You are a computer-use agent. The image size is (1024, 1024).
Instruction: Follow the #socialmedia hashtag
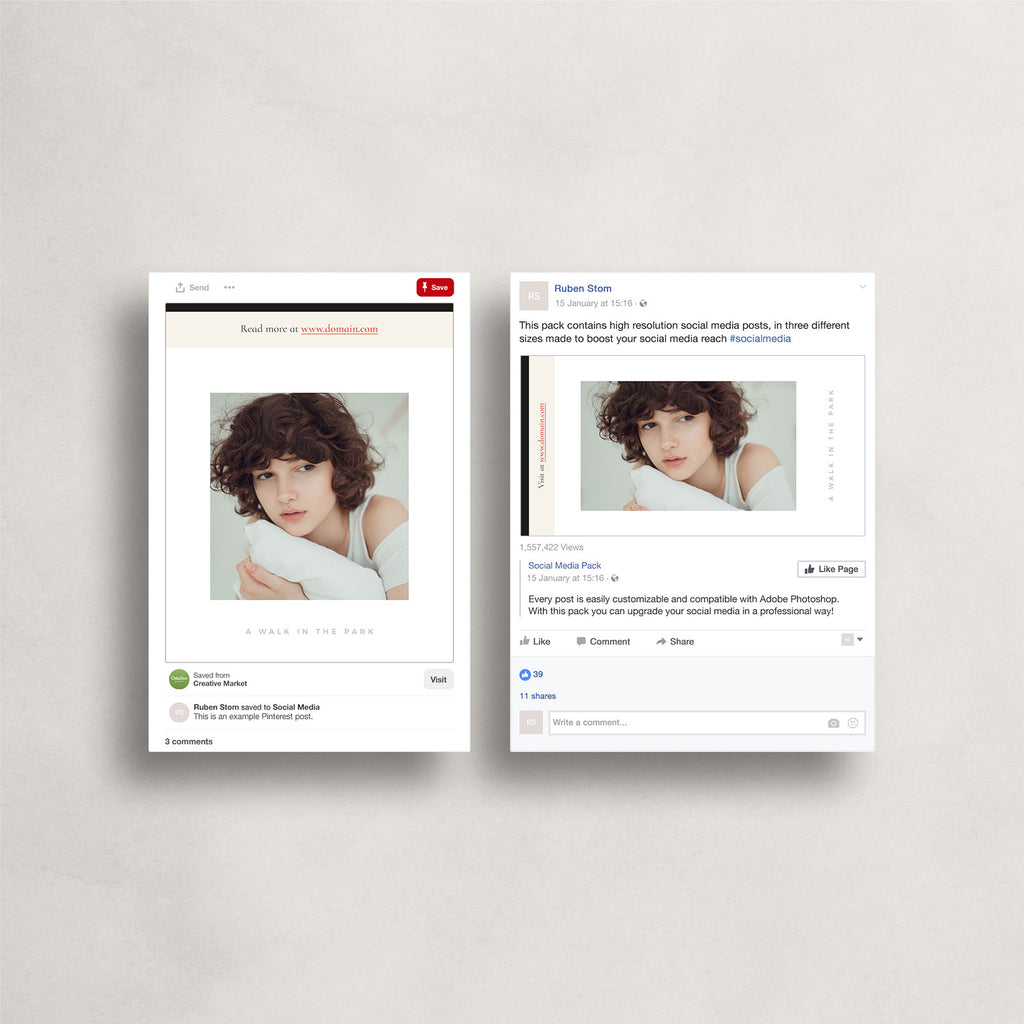pos(760,338)
